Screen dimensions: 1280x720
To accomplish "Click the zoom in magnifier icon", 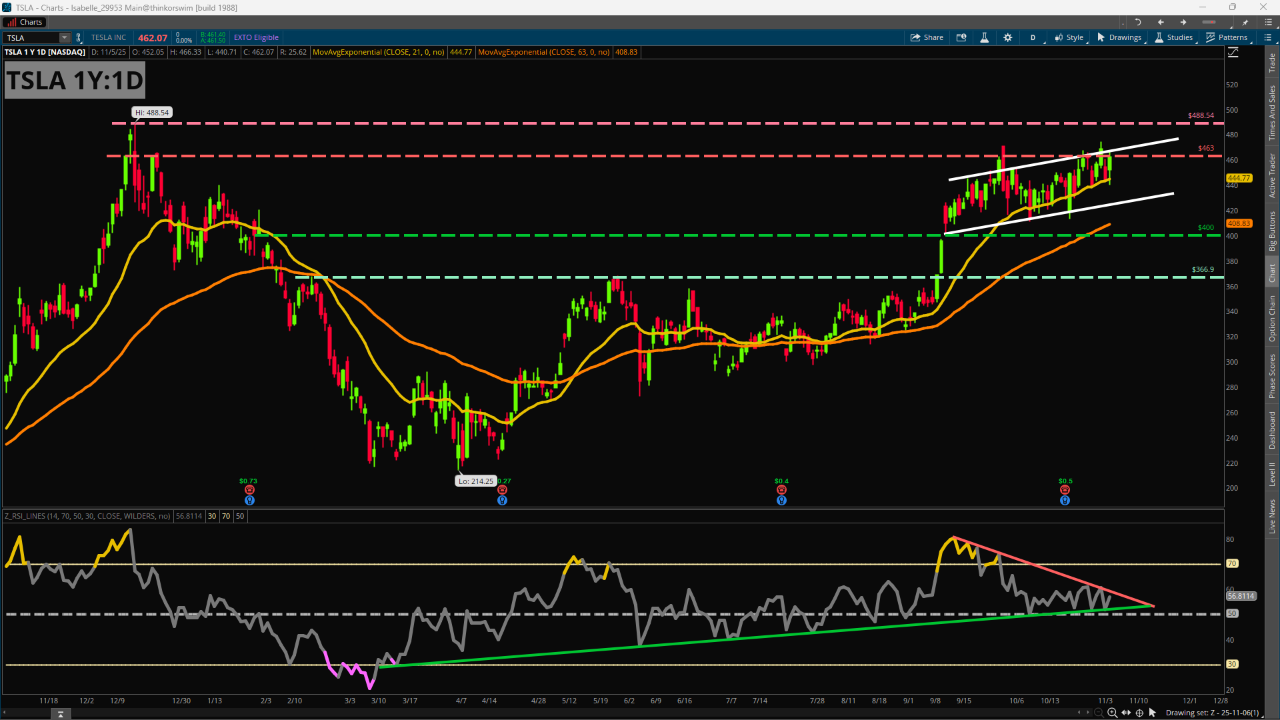I will (1112, 713).
